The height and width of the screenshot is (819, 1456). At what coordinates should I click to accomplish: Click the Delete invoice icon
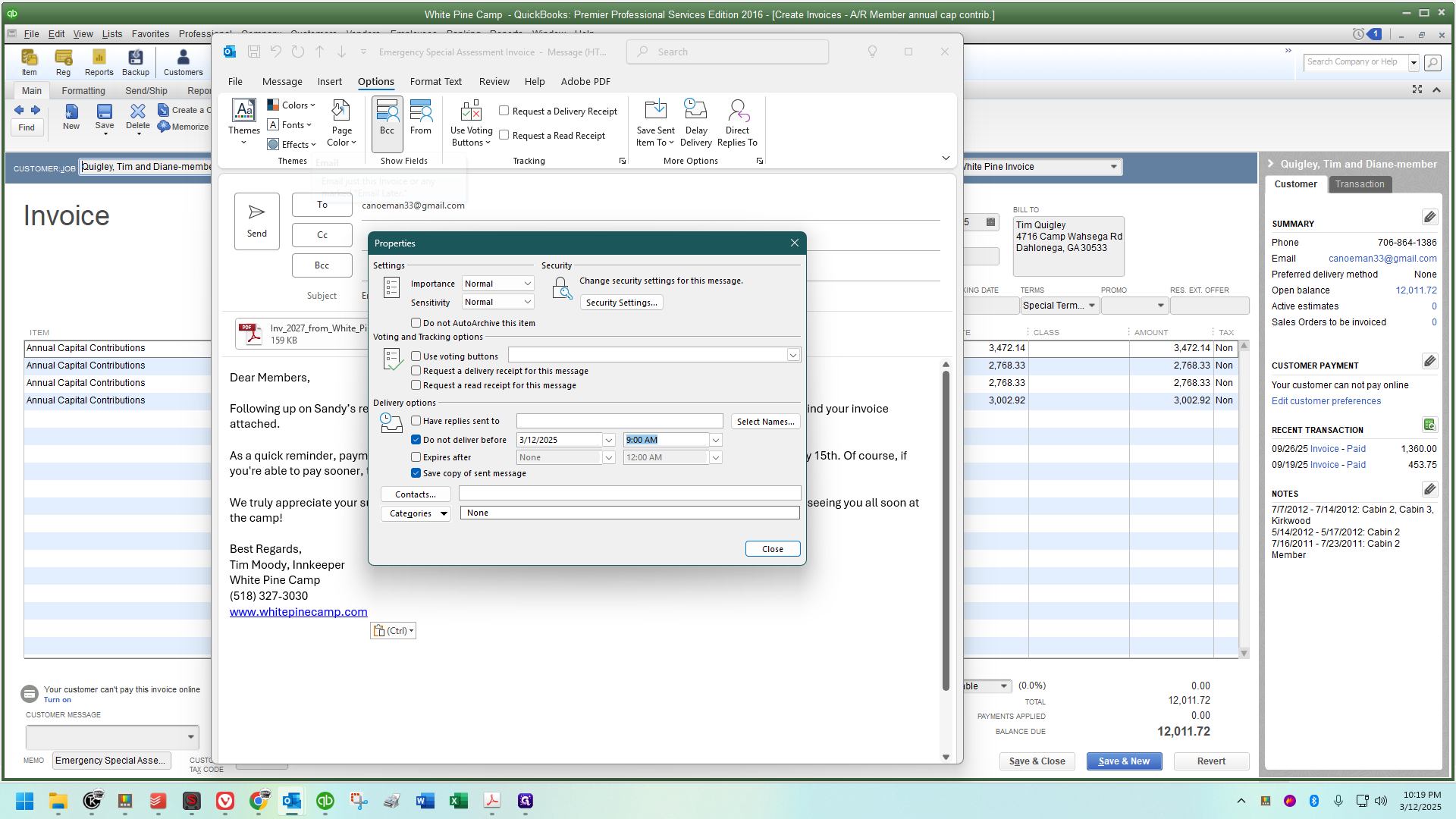point(137,118)
